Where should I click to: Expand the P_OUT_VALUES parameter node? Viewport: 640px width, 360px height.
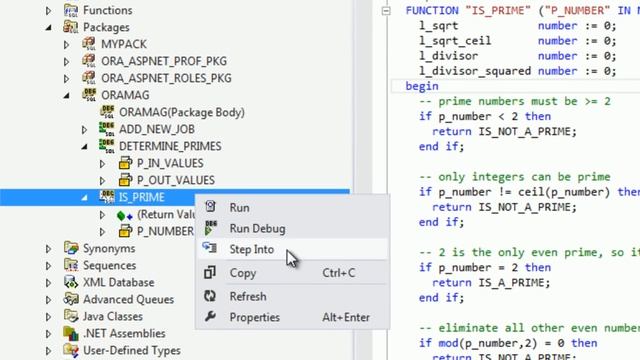102,181
